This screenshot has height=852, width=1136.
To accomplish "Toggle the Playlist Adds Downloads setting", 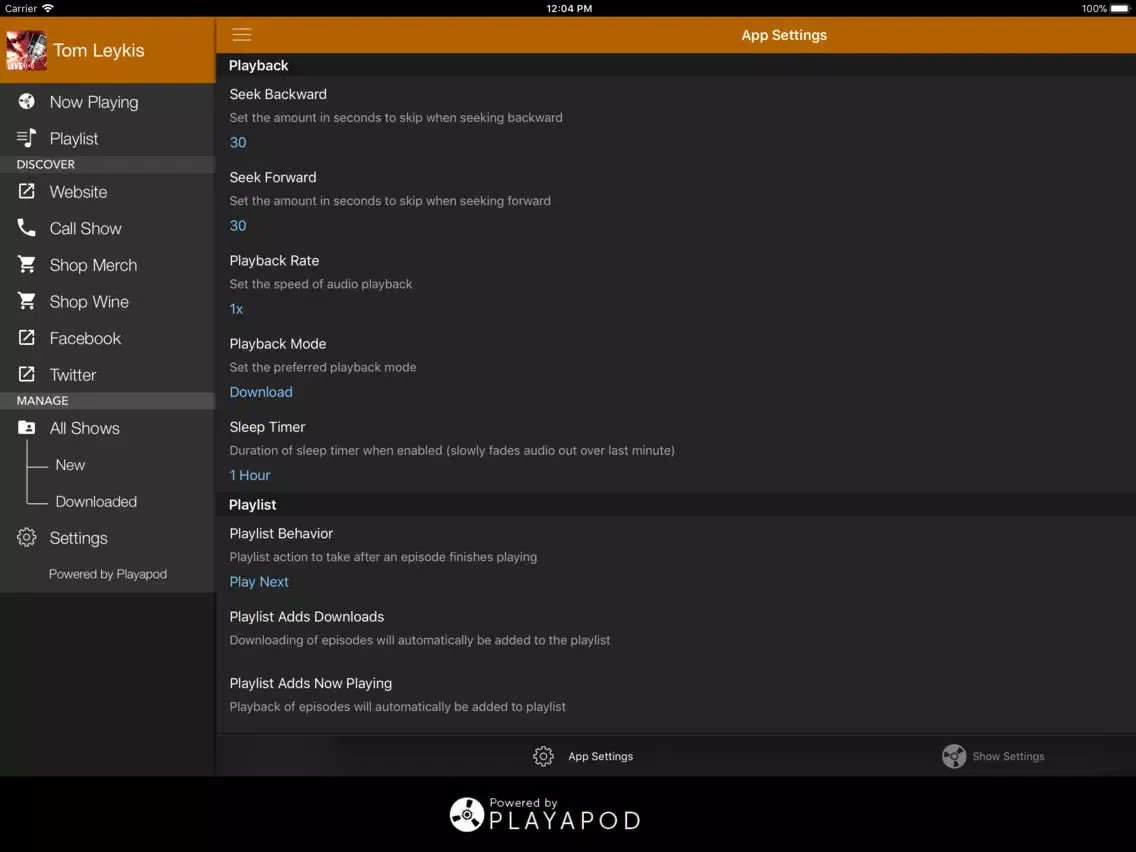I will [675, 627].
